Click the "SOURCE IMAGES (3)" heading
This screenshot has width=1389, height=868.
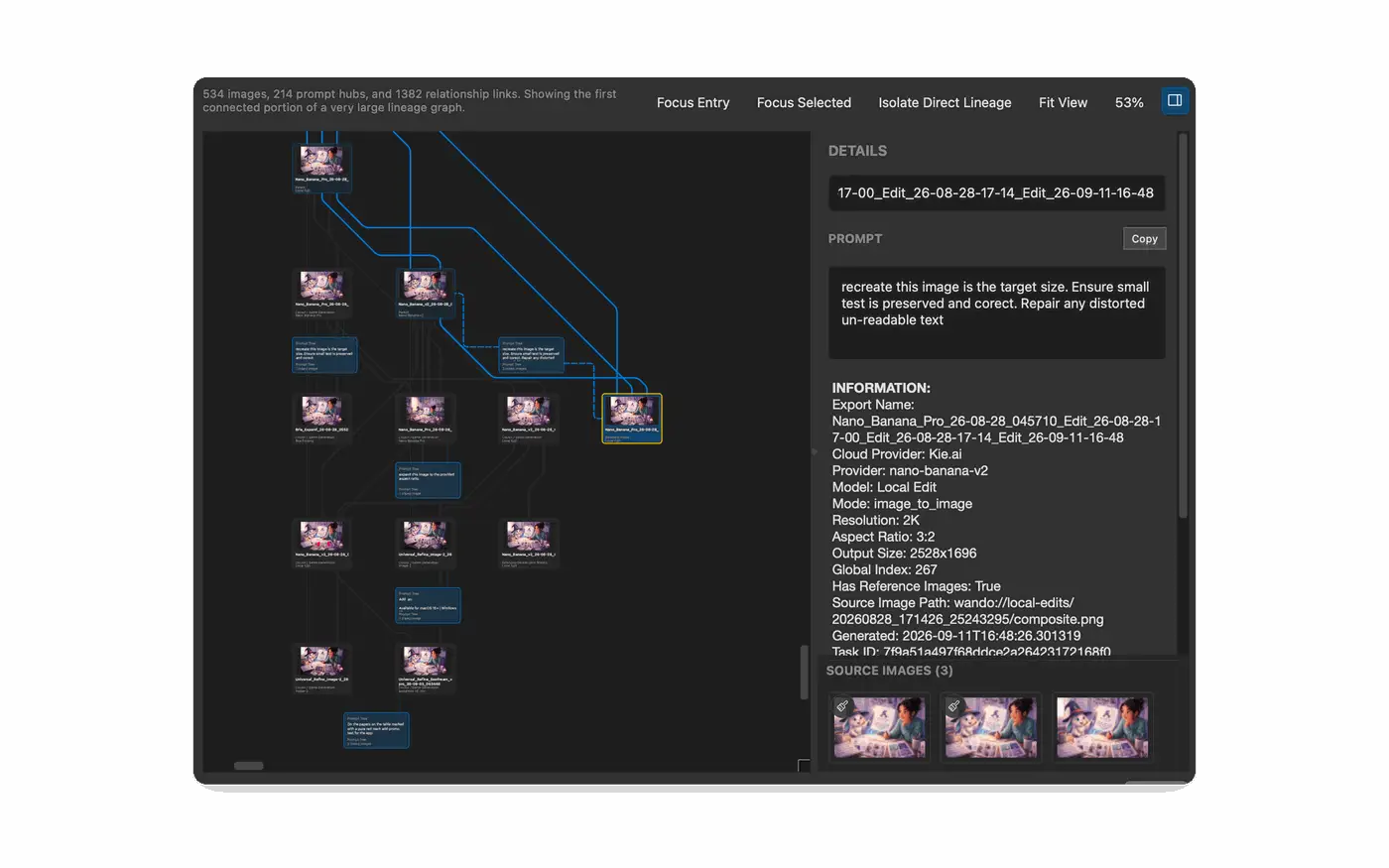point(889,671)
